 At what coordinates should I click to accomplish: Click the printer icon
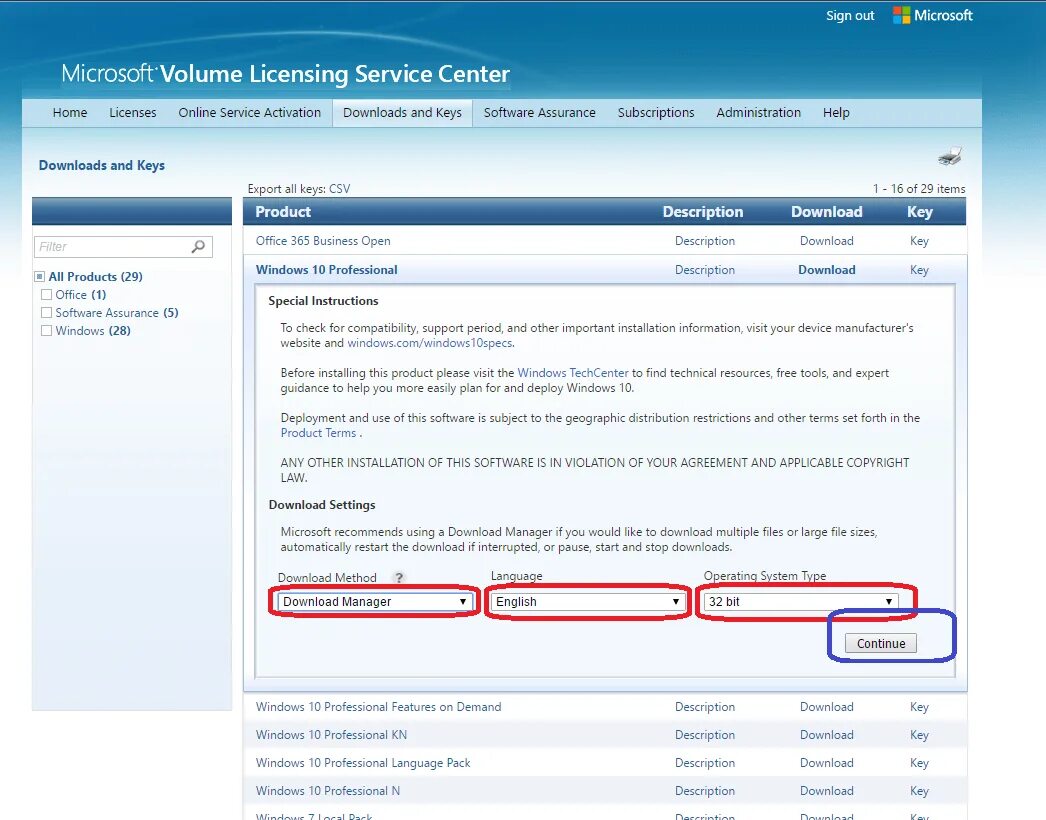tap(949, 157)
